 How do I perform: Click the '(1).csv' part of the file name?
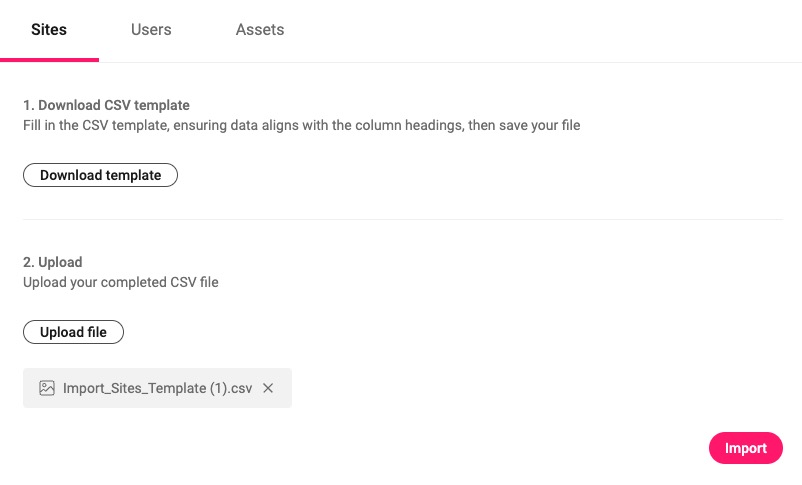pos(231,388)
